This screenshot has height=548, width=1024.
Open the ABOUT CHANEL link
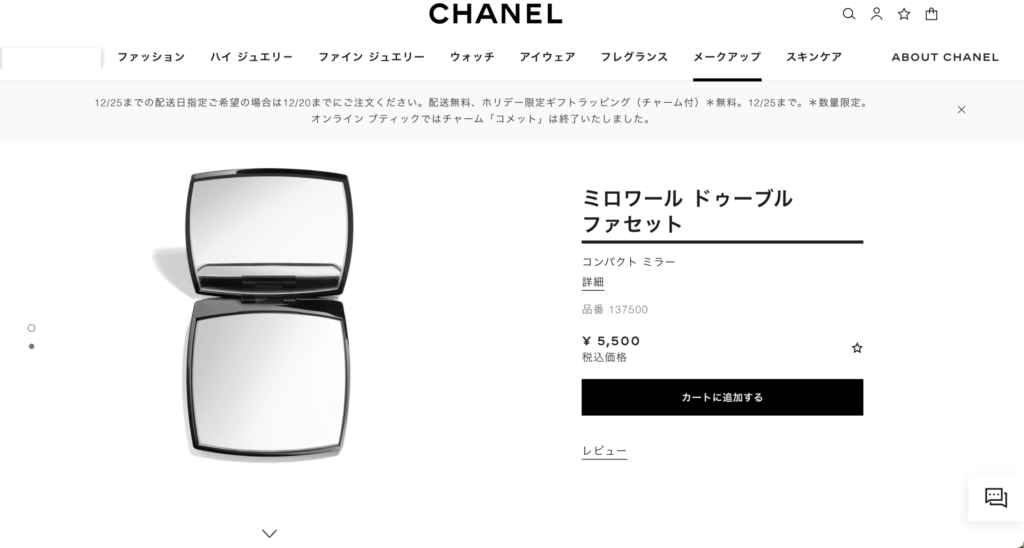(945, 57)
